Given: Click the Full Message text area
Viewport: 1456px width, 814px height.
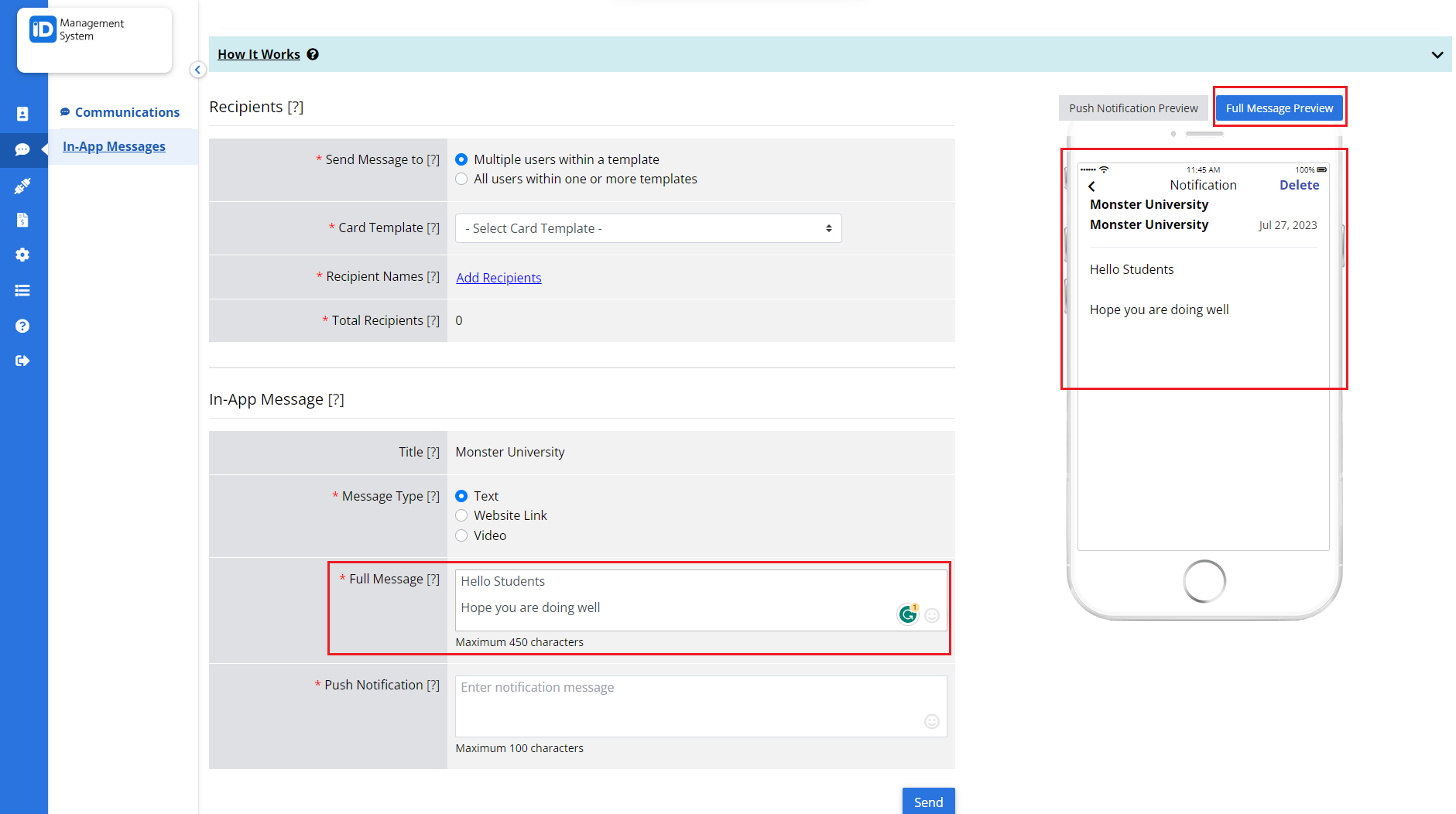Looking at the screenshot, I should (701, 600).
